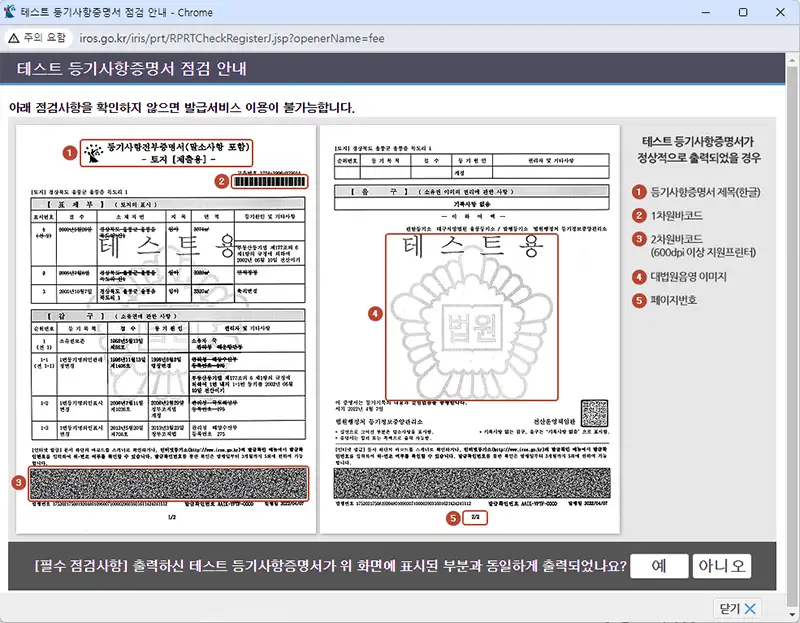Click the Chrome window app icon
Viewport: 800px width, 623px height.
(x=9, y=12)
